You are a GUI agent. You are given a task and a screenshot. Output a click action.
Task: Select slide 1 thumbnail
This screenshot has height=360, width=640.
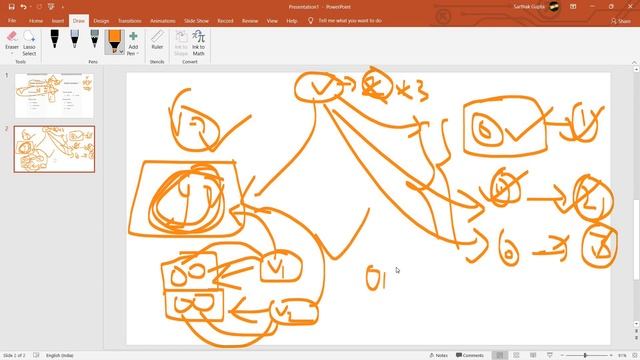[54, 96]
